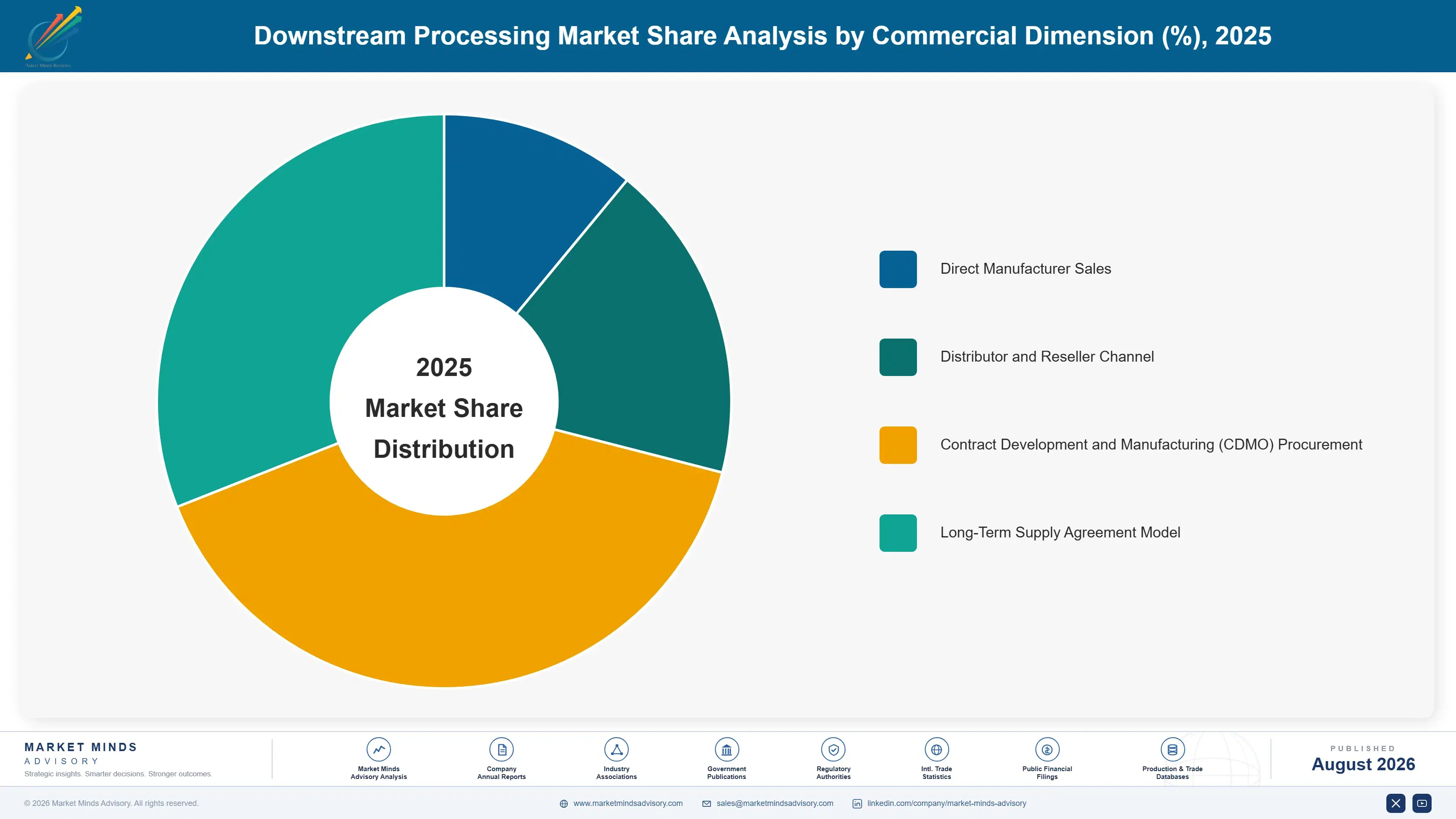
Task: Select the Industry Associations icon
Action: 616,749
